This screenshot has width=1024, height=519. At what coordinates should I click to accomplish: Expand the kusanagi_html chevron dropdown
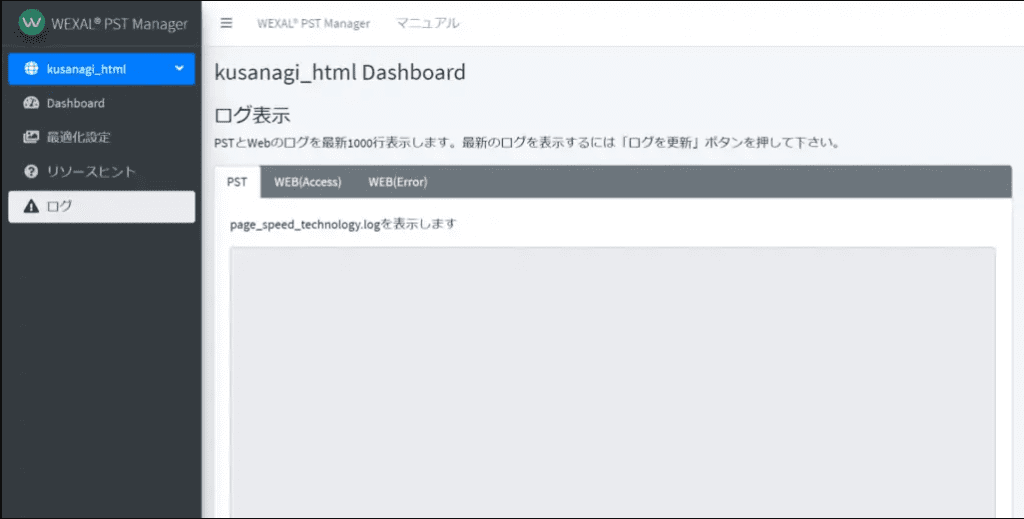[x=179, y=69]
